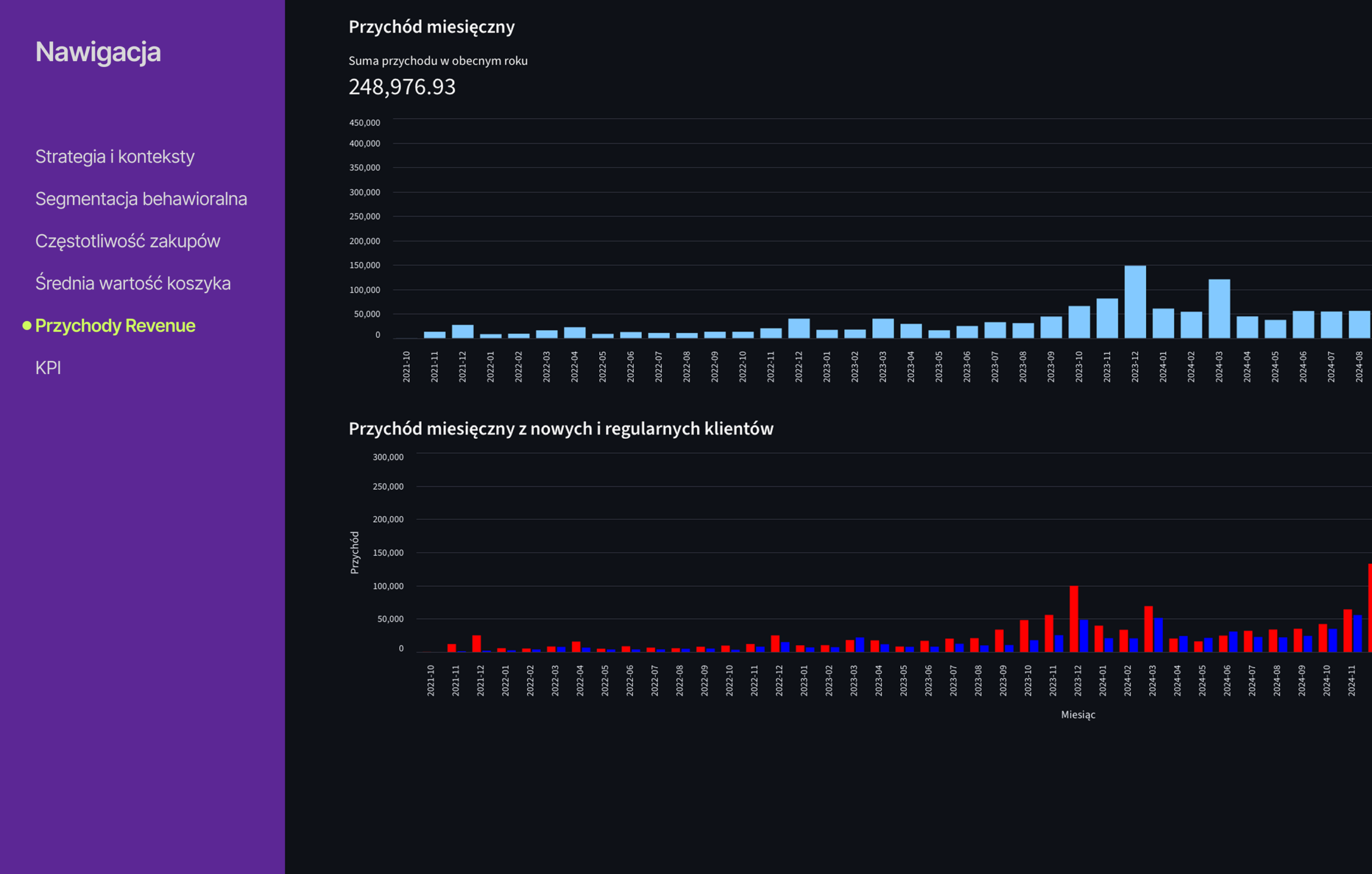
Task: Click the red 2024-11 bar in the lower chart
Action: [x=1347, y=631]
